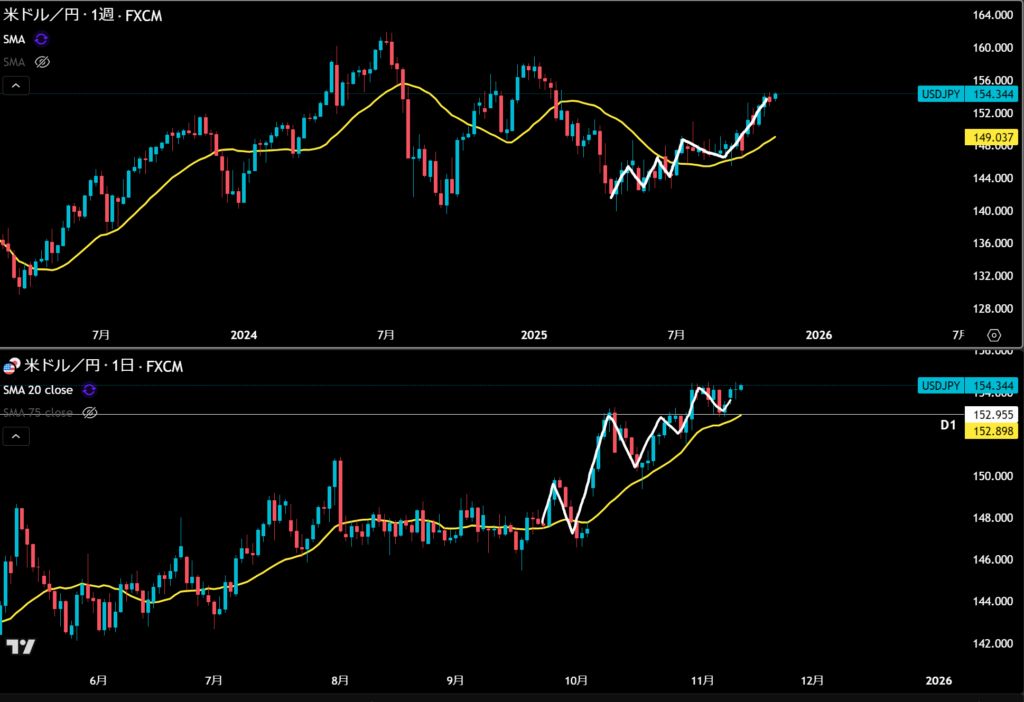Viewport: 1024px width, 702px height.
Task: Show the hidden SMA 75 close indicator
Action: click(x=90, y=412)
